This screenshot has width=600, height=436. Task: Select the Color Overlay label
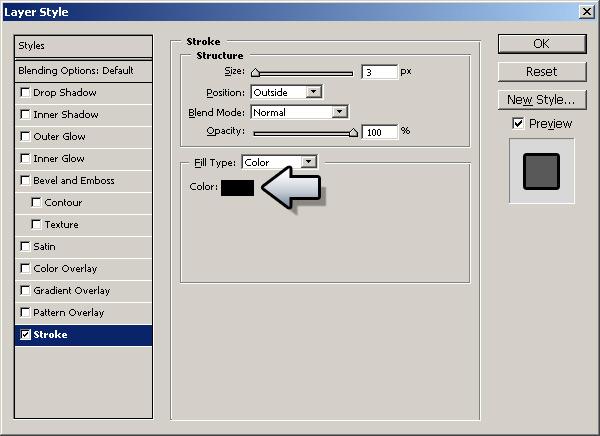coord(65,269)
